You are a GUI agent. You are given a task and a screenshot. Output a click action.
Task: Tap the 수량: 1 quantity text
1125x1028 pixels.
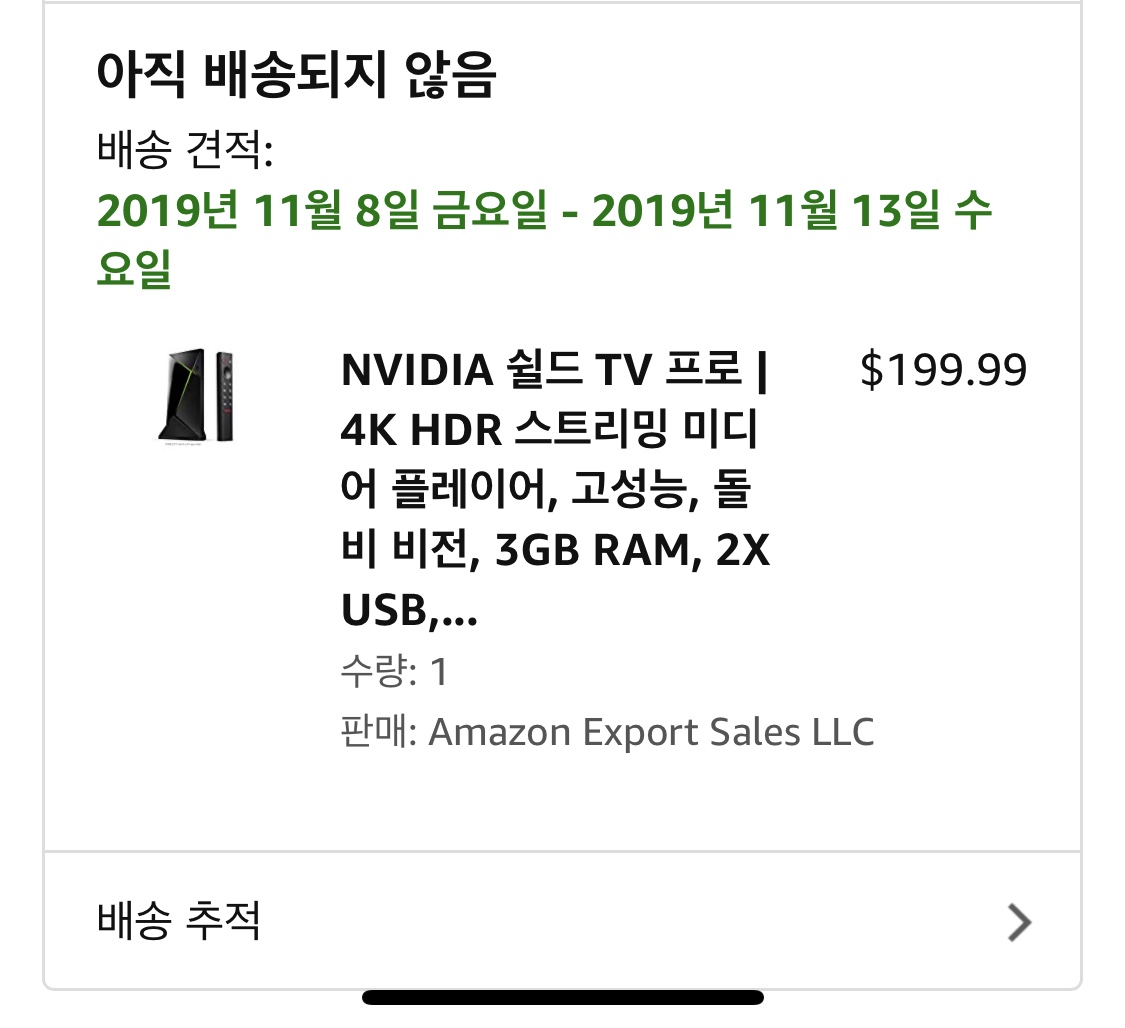[x=394, y=671]
